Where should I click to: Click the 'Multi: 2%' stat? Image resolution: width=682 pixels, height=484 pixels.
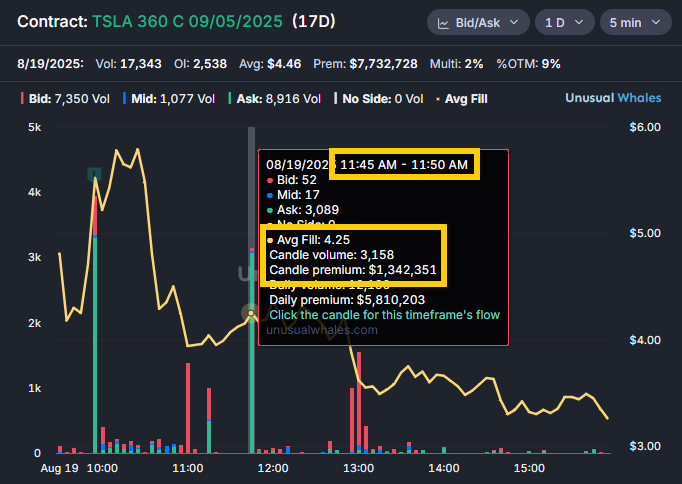coord(457,64)
